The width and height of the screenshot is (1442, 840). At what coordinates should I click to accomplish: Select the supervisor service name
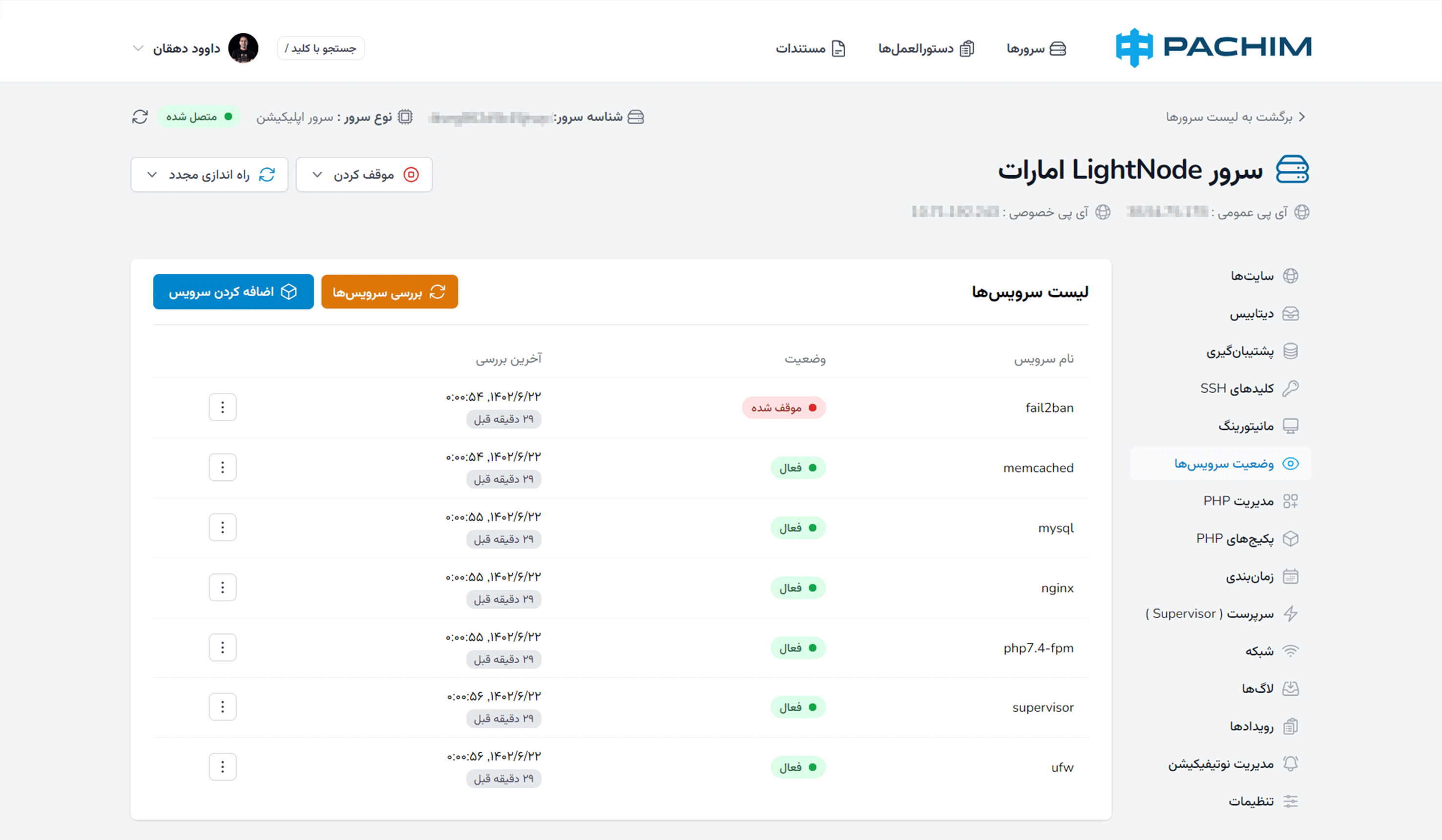pos(1043,707)
